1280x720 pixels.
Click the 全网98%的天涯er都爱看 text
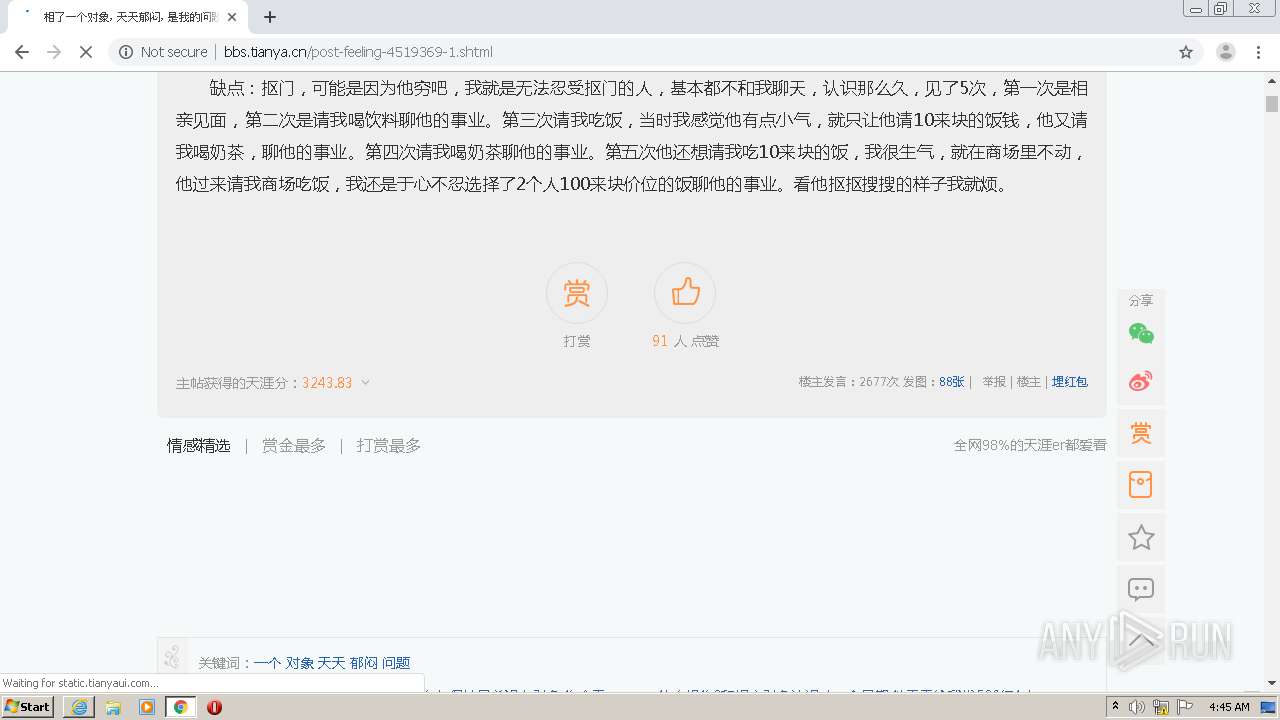pyautogui.click(x=1030, y=446)
